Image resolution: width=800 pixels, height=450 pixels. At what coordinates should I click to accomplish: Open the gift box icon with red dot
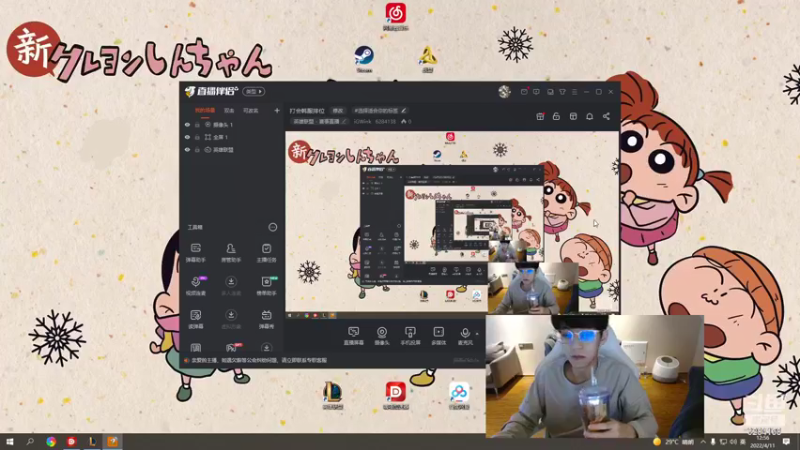(540, 116)
